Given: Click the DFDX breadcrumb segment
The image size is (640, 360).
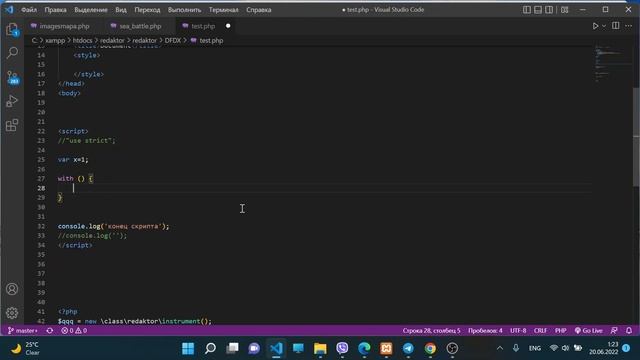Looking at the screenshot, I should point(173,40).
